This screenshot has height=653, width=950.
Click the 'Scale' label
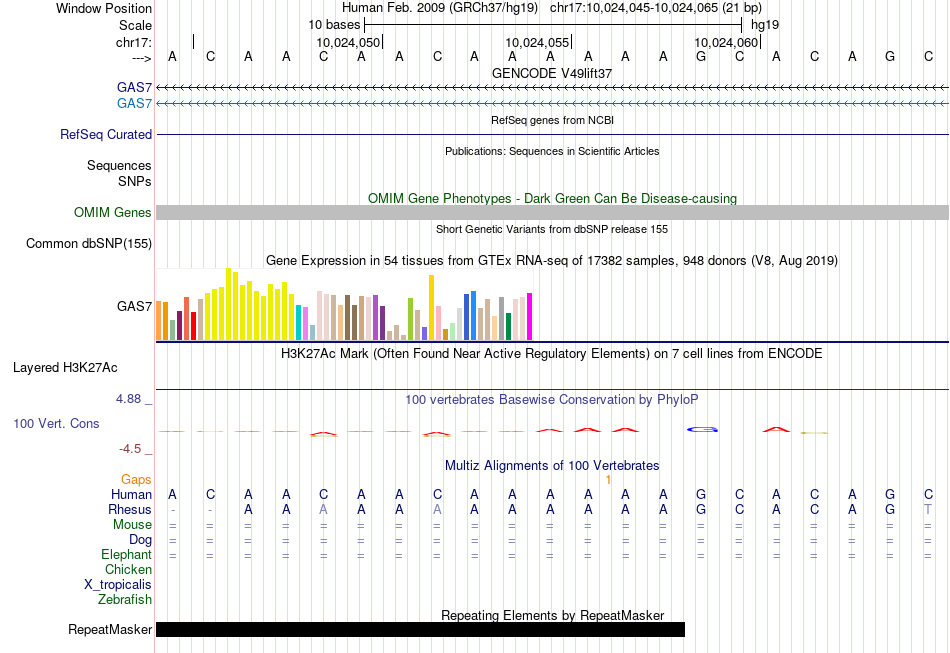point(135,25)
